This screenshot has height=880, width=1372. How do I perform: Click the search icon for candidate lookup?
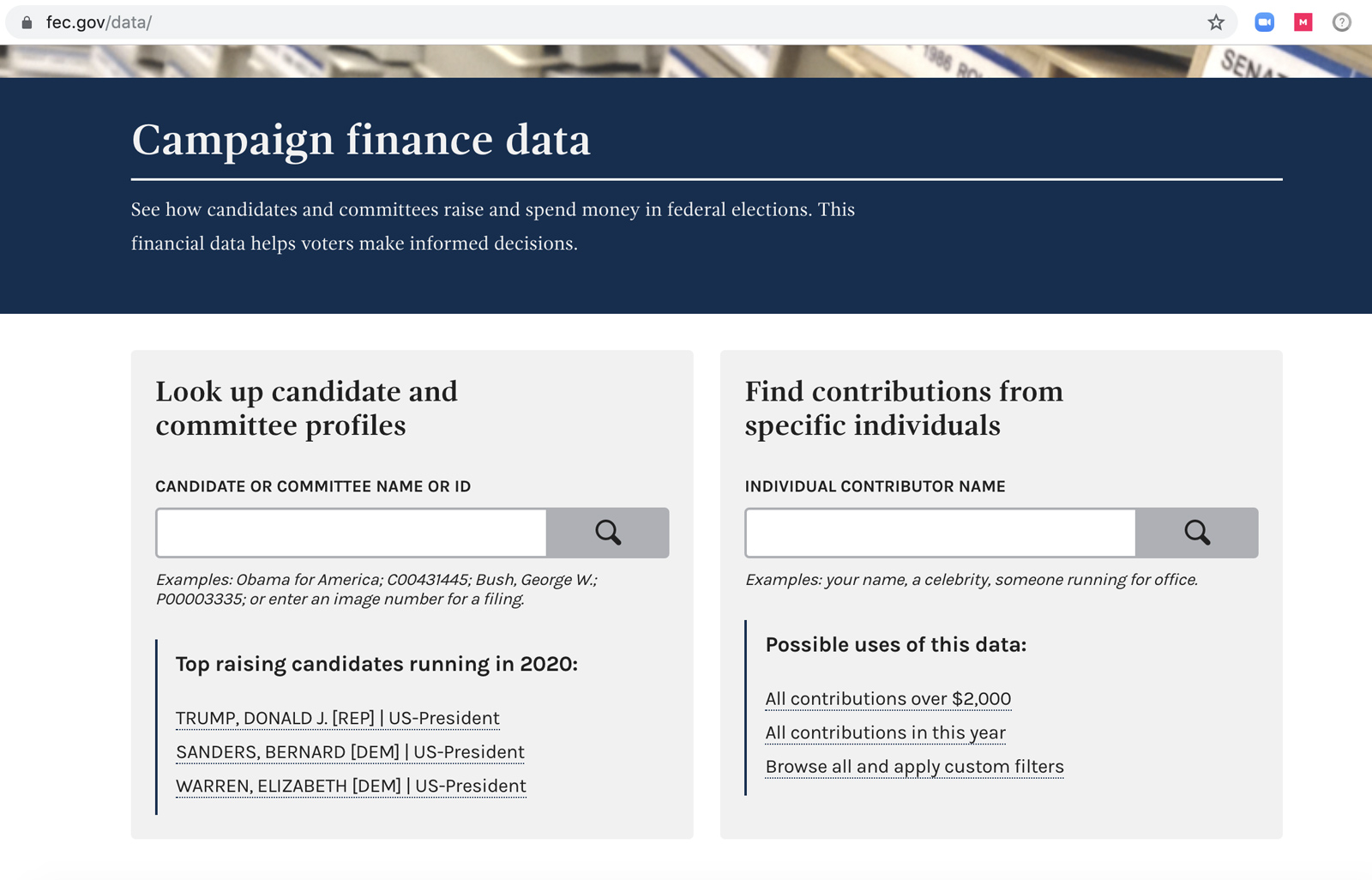tap(609, 533)
